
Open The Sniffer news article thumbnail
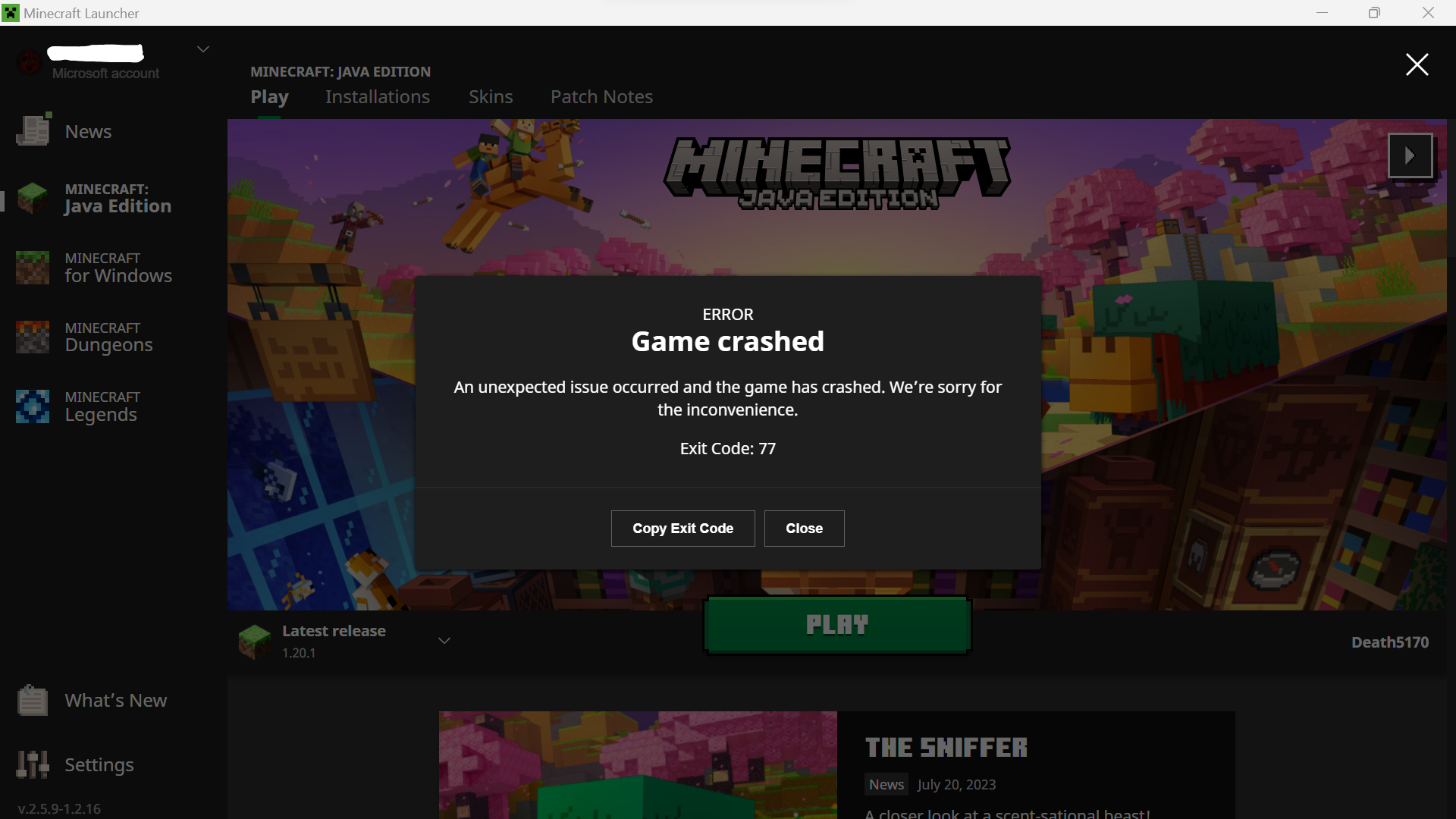click(638, 764)
